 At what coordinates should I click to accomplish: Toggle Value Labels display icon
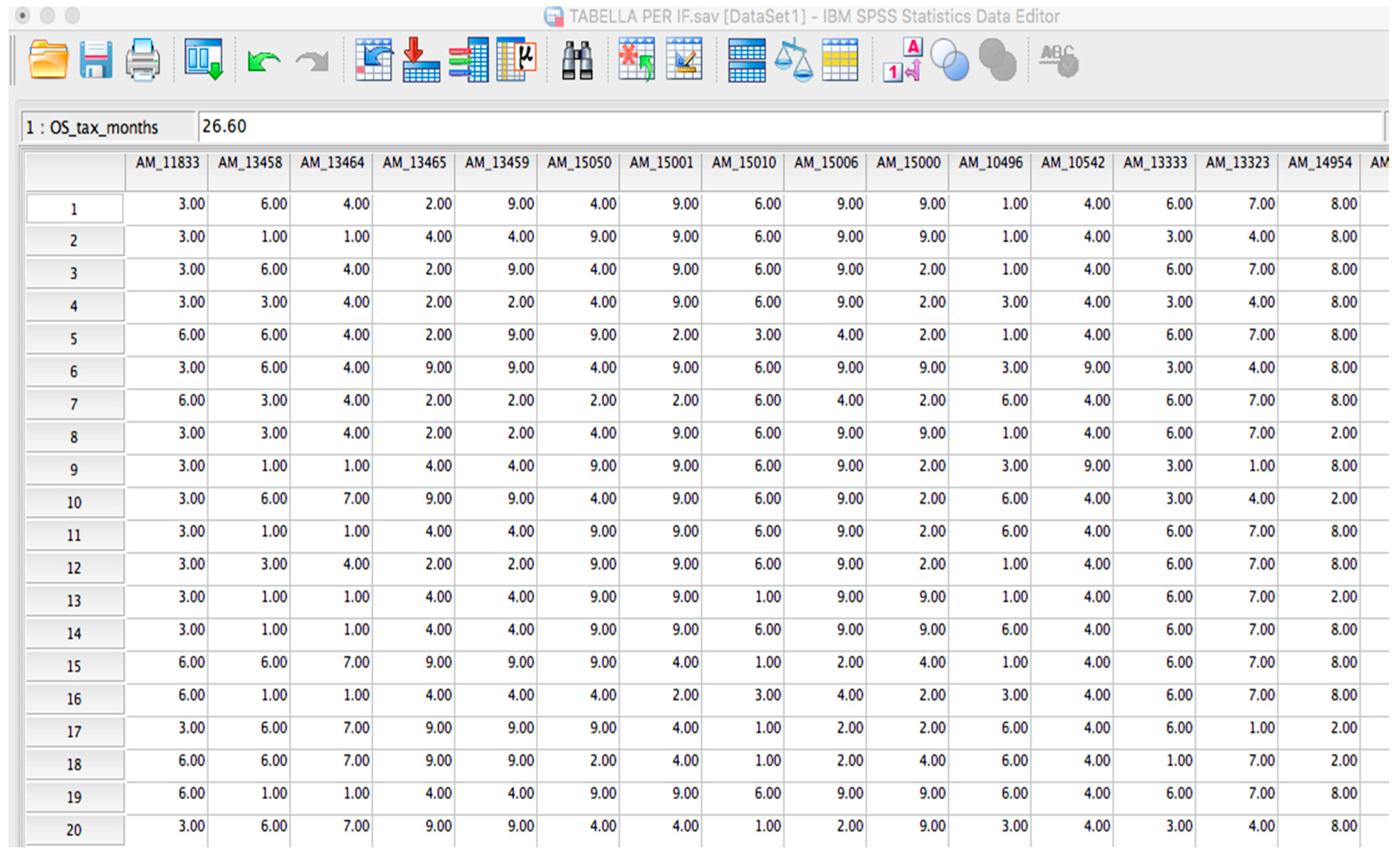click(902, 59)
